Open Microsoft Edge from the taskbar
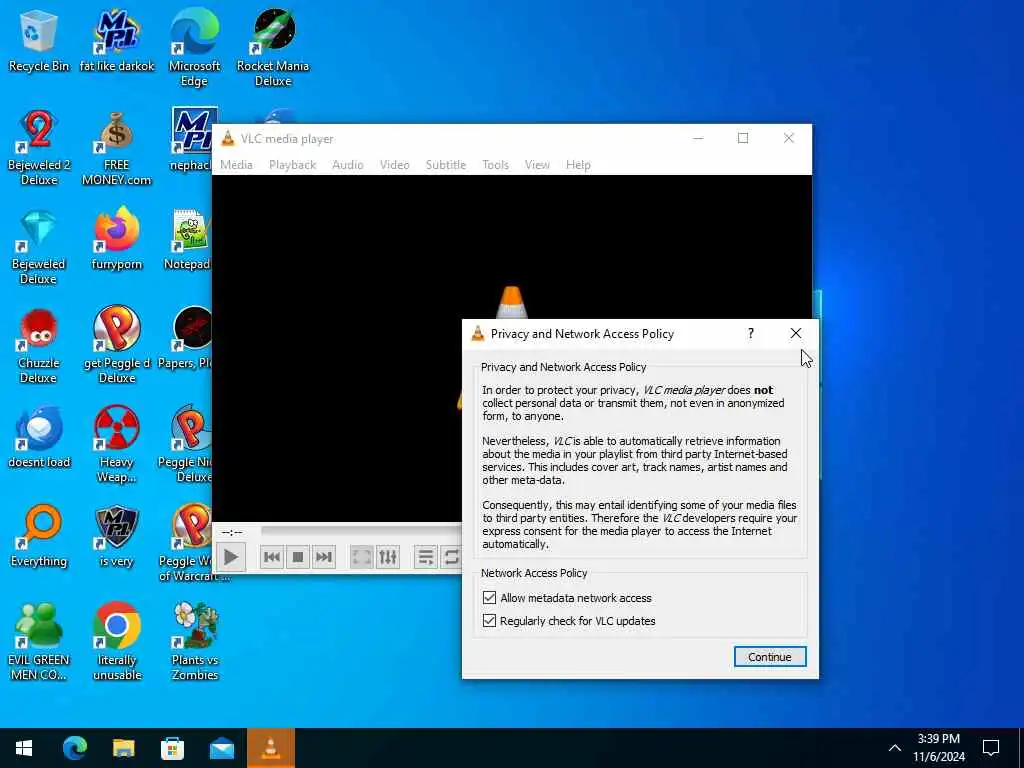 point(74,748)
